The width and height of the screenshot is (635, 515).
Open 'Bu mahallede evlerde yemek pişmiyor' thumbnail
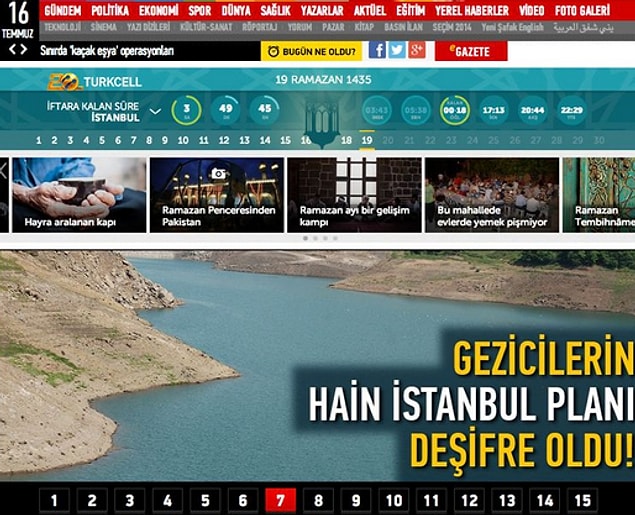pyautogui.click(x=492, y=195)
